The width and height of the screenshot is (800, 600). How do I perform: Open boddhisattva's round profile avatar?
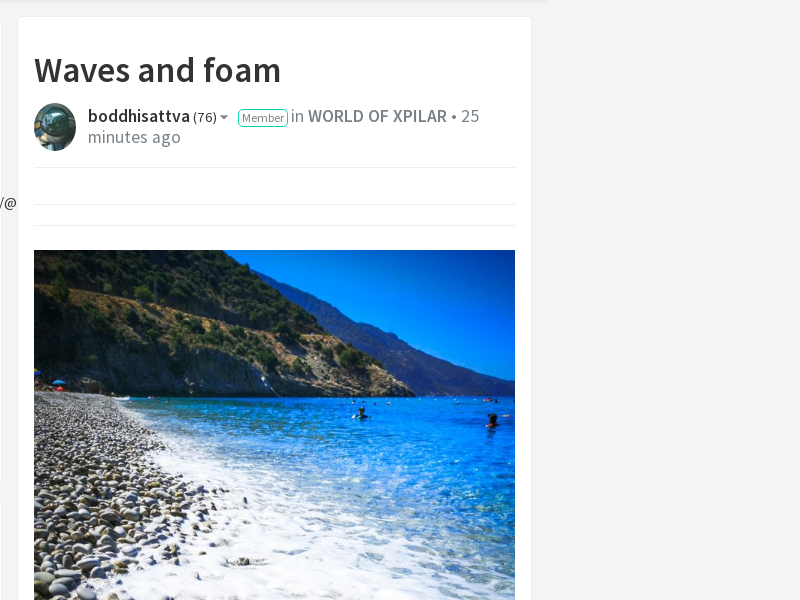tap(55, 127)
